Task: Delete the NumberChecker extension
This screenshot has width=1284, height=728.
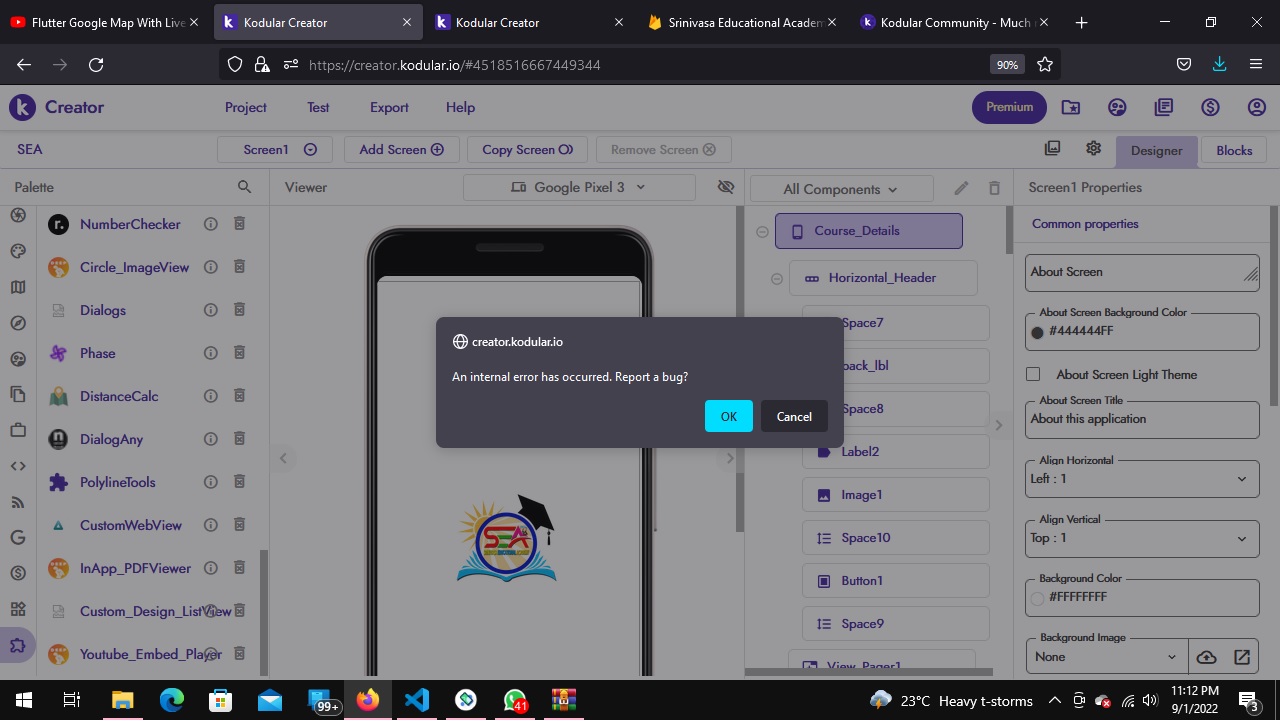Action: [x=239, y=224]
